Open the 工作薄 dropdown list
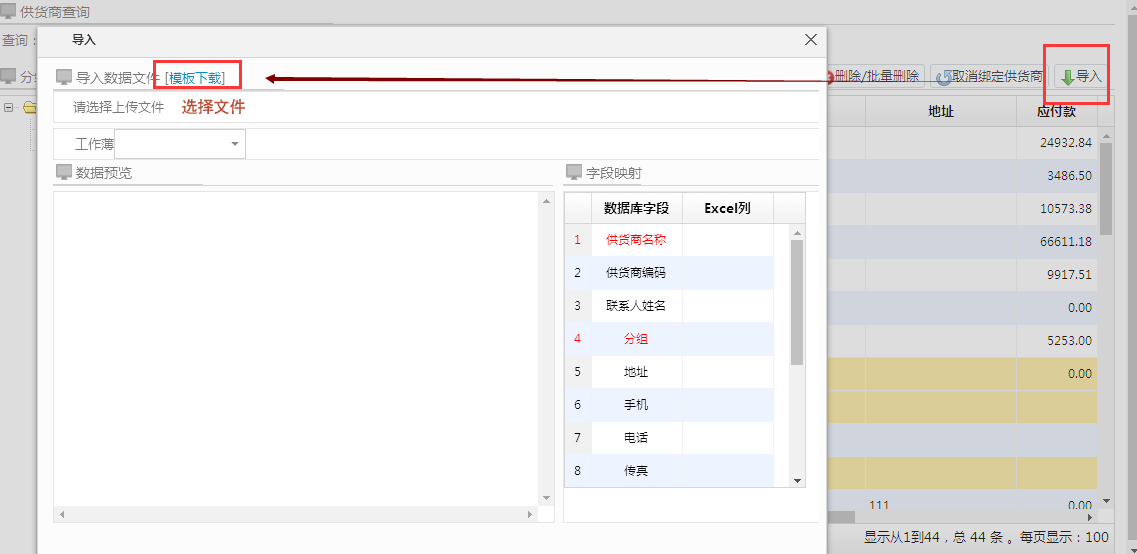This screenshot has height=554, width=1137. point(235,144)
